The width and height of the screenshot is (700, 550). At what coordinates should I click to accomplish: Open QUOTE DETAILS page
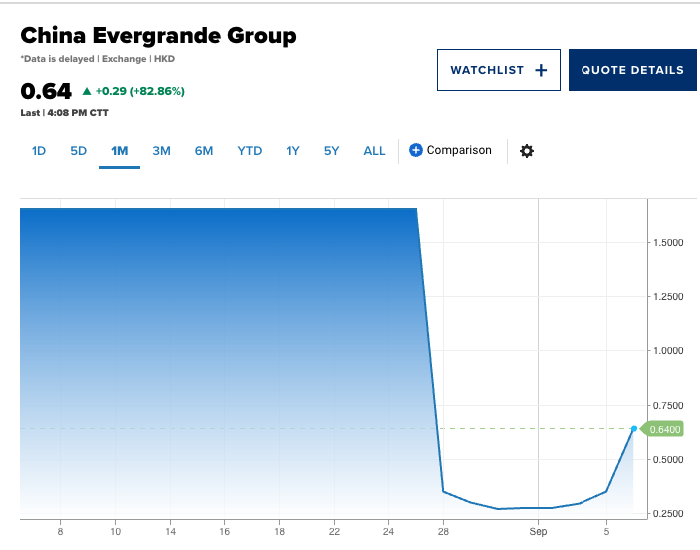(x=633, y=70)
